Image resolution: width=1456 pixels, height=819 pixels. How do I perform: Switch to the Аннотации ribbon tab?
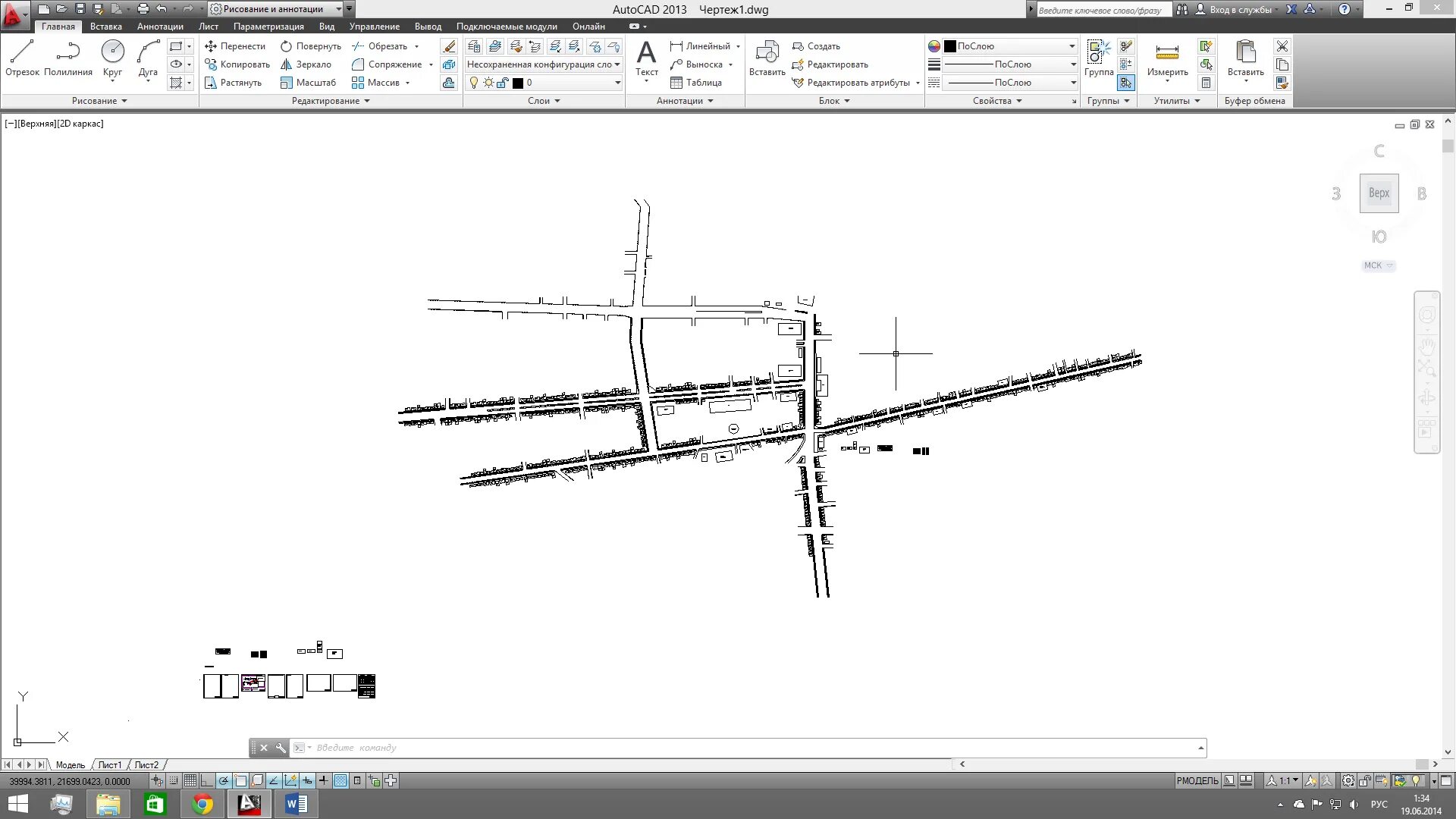coord(160,27)
